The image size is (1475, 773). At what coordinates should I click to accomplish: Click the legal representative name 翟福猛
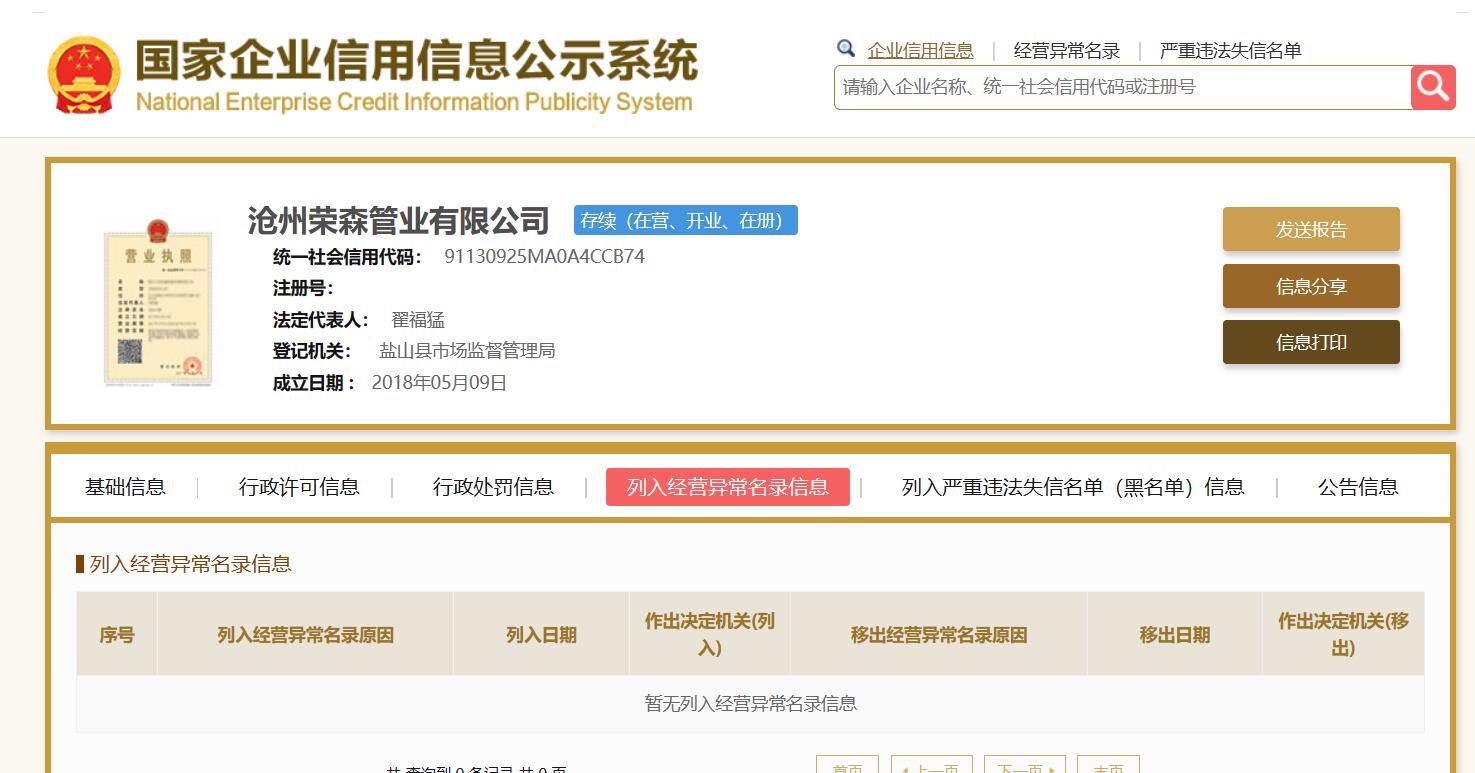(418, 320)
